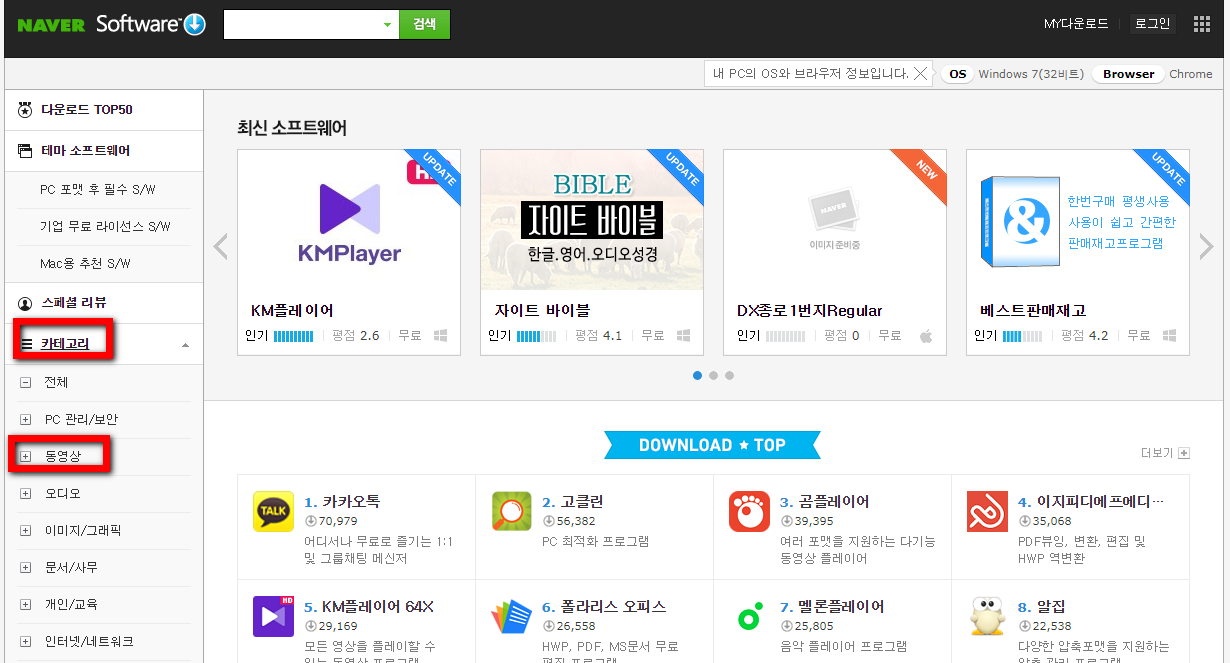The image size is (1230, 663).
Task: Collapse the 전체 category tree item
Action: [26, 383]
